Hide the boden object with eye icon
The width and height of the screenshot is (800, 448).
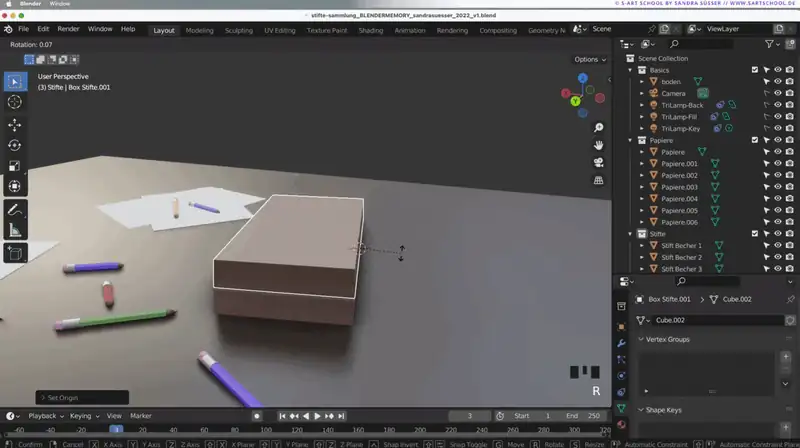778,82
